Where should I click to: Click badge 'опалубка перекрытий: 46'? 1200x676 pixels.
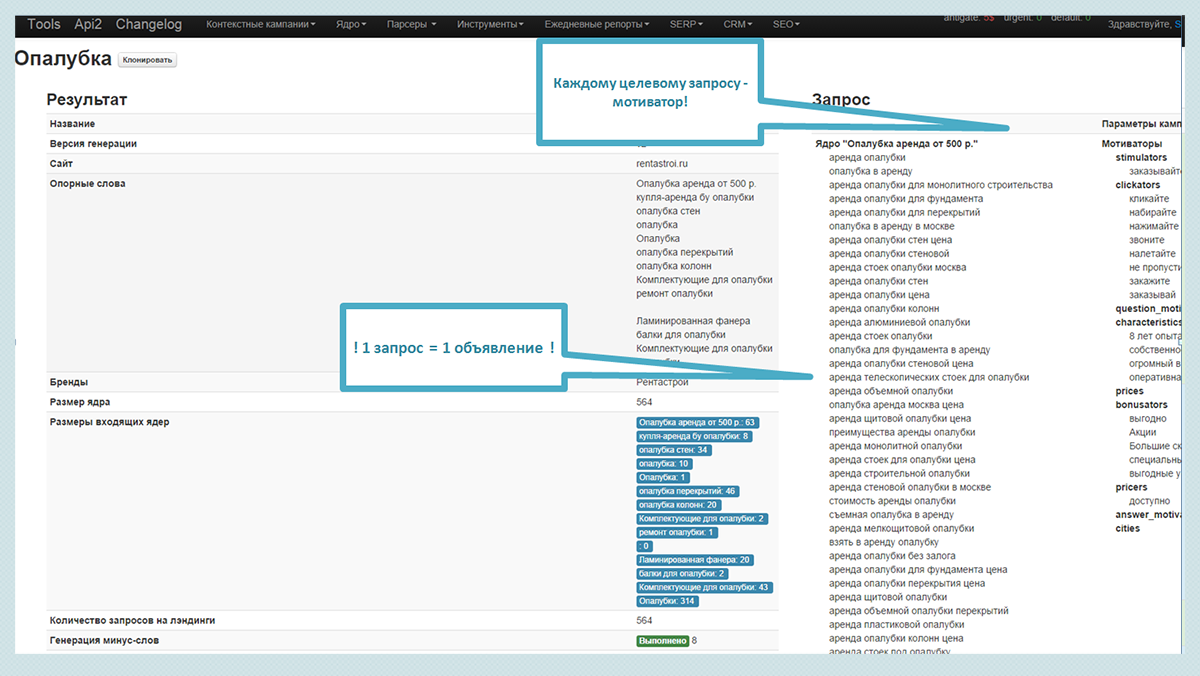tap(688, 491)
